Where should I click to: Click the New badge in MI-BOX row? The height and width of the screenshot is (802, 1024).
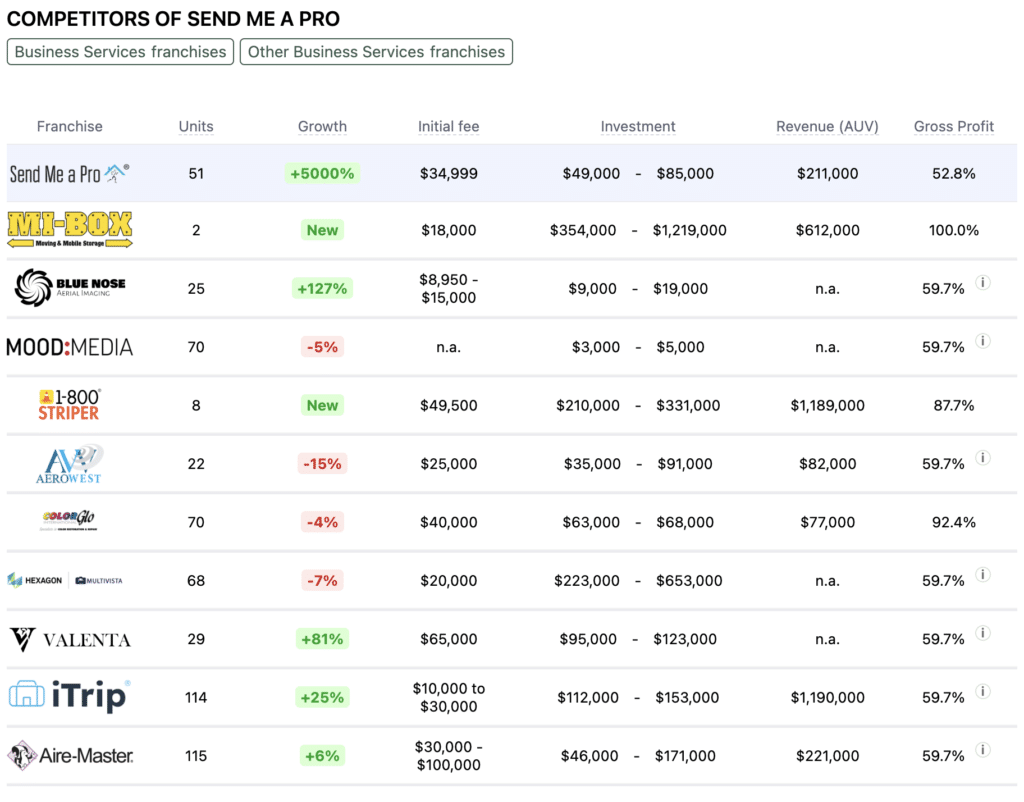pyautogui.click(x=323, y=230)
